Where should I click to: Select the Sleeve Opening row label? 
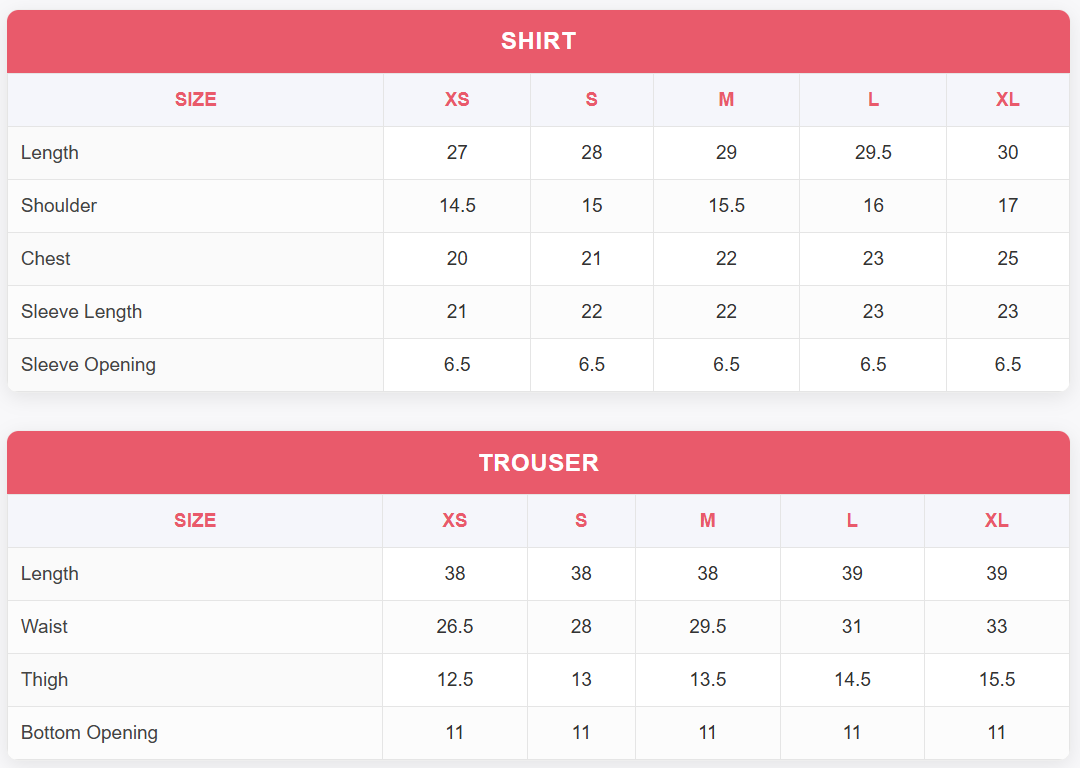(88, 364)
